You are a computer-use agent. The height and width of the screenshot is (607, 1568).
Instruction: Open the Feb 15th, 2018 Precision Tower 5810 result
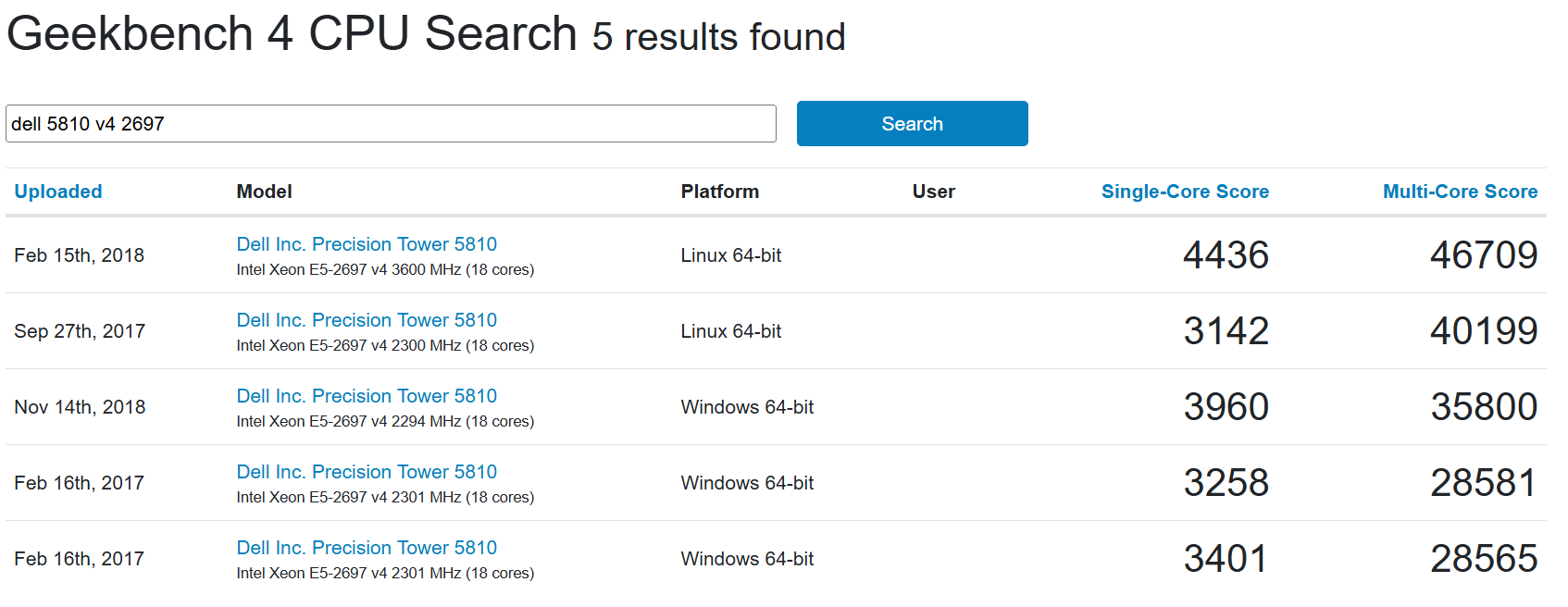pyautogui.click(x=367, y=244)
